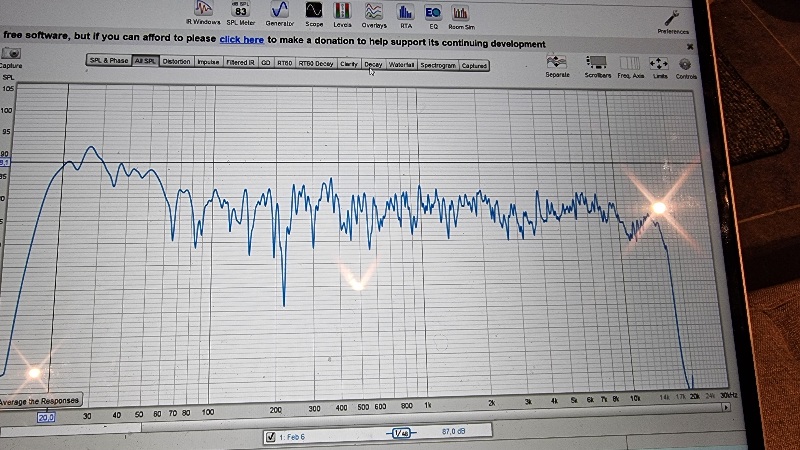
Task: Open the RTA analyzer
Action: (x=405, y=12)
